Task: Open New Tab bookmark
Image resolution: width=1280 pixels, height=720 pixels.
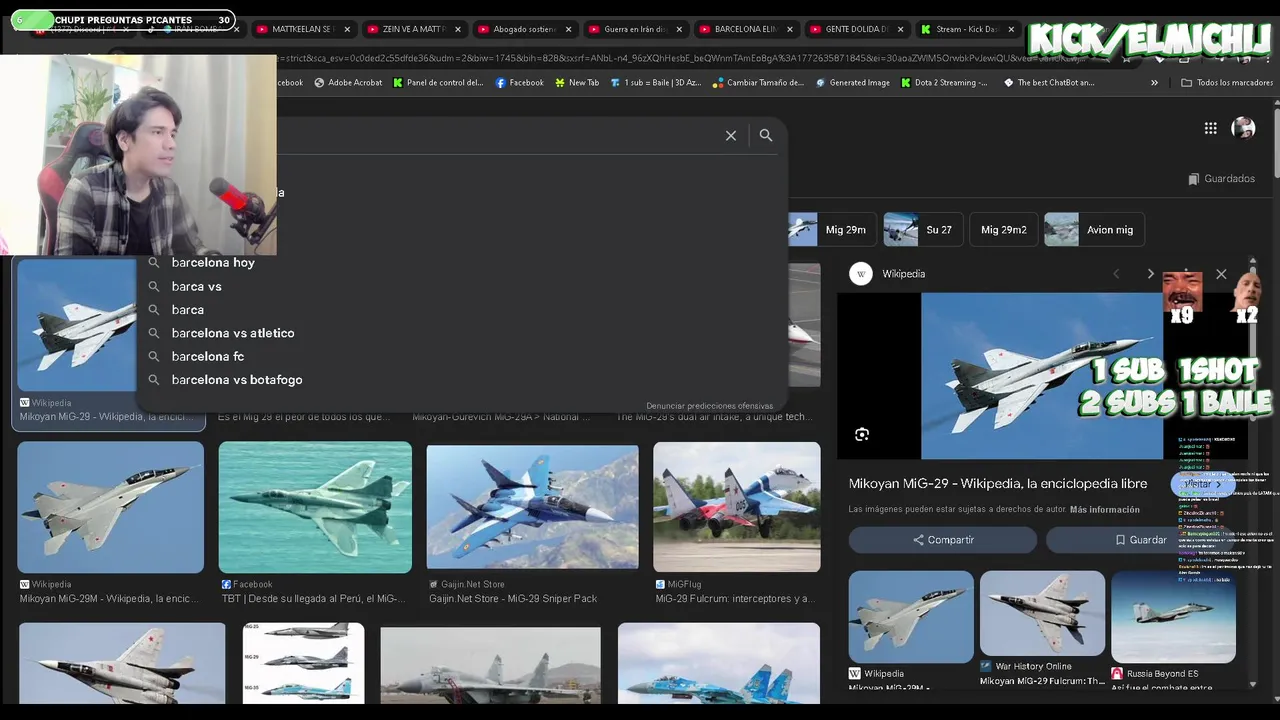Action: [x=577, y=83]
